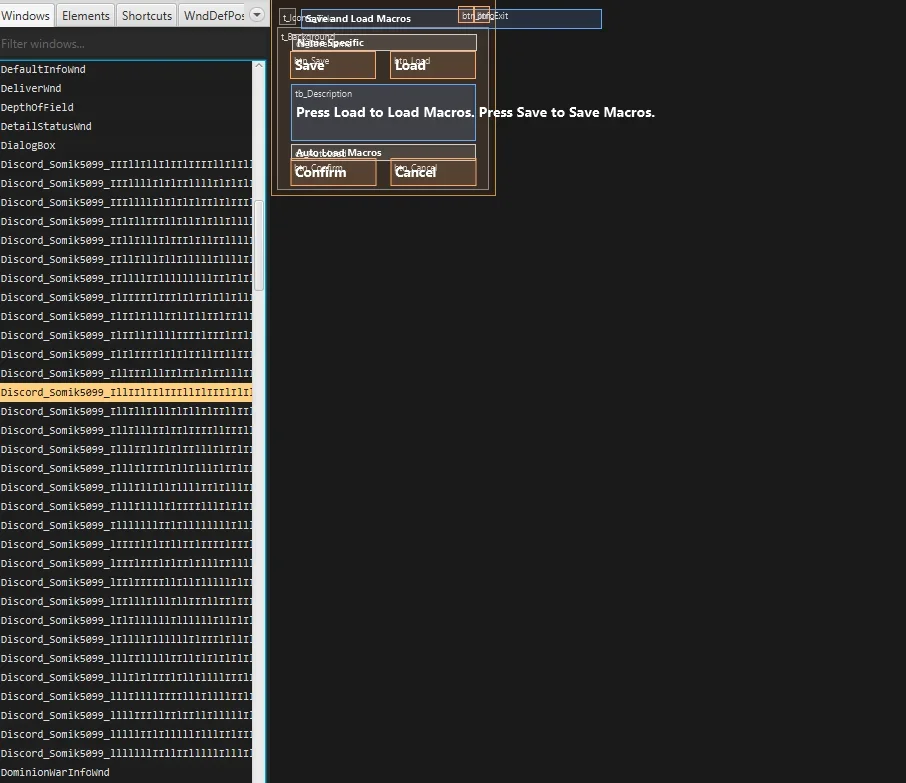Select the highlighted Discord_Somik5099 list entry
Image resolution: width=906 pixels, height=783 pixels.
tap(126, 392)
